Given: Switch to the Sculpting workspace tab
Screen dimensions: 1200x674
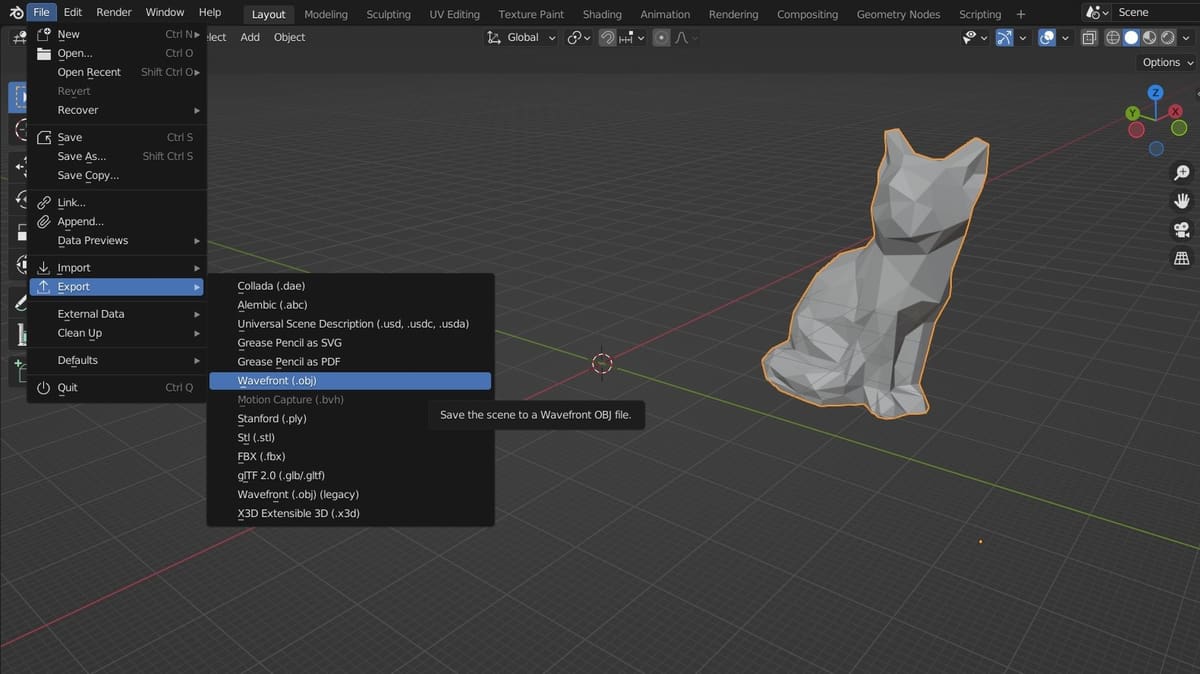Looking at the screenshot, I should [389, 14].
